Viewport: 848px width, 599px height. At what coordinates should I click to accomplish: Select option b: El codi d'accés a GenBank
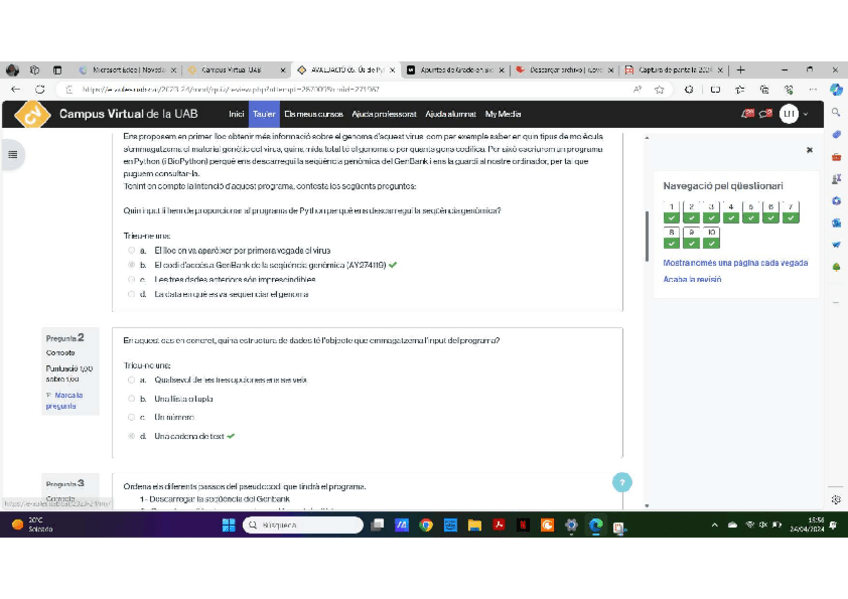[x=131, y=265]
